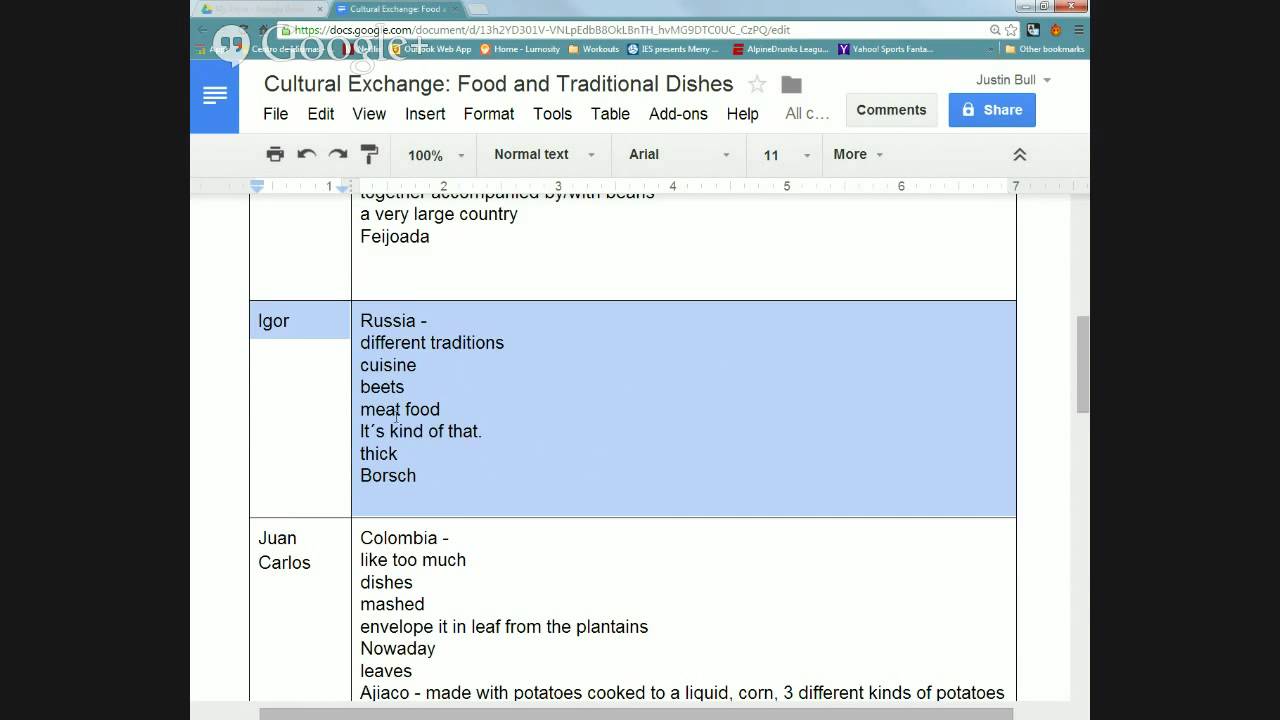
Task: Open the Edit menu
Action: 321,114
